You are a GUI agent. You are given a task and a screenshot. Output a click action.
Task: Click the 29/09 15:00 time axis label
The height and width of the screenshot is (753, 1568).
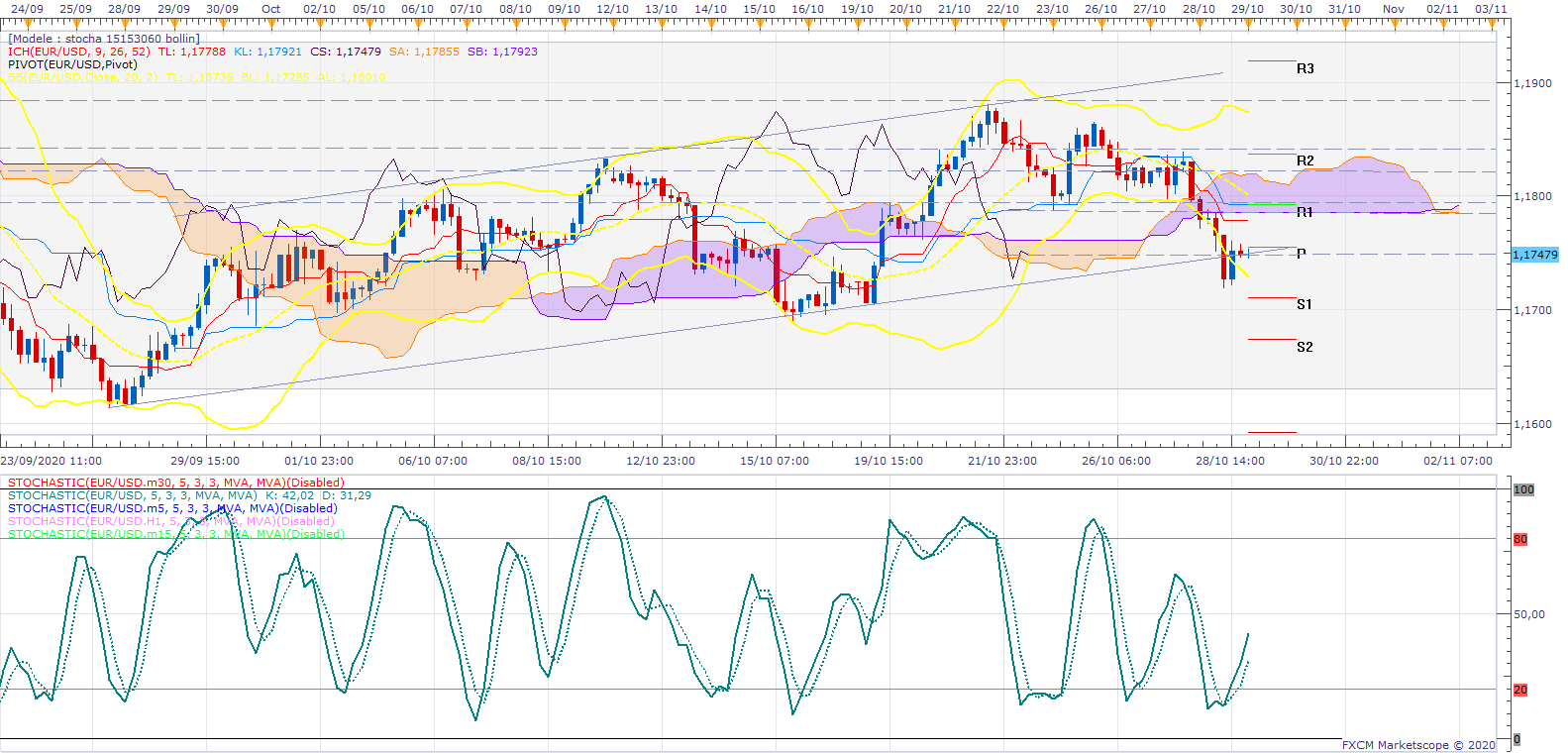pos(205,461)
